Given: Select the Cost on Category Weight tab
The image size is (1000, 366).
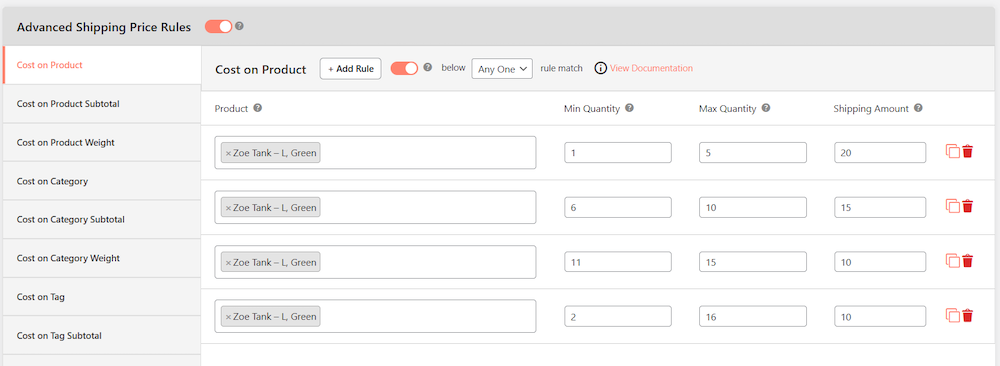Looking at the screenshot, I should 102,258.
